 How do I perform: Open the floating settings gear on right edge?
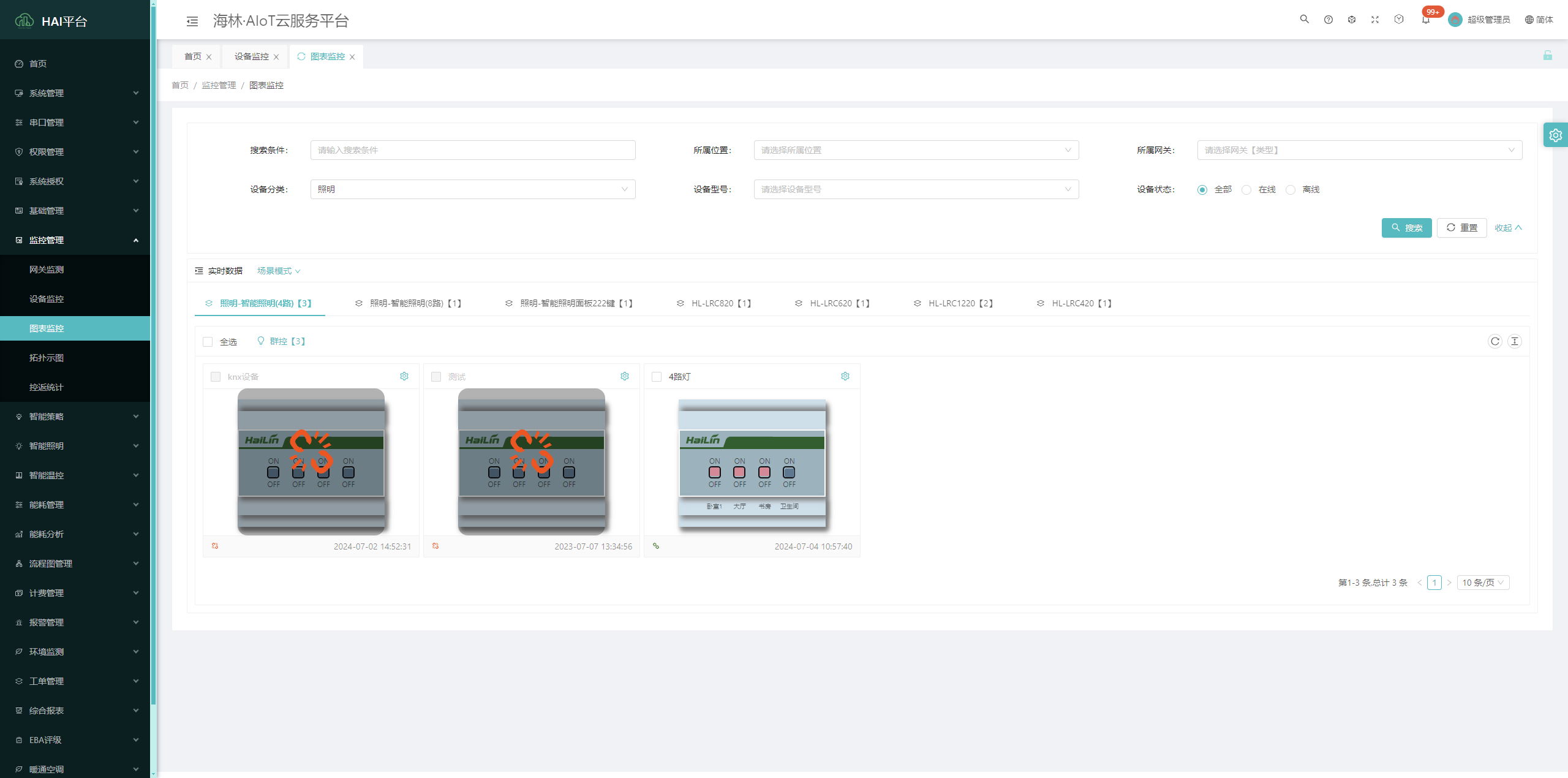pos(1556,135)
